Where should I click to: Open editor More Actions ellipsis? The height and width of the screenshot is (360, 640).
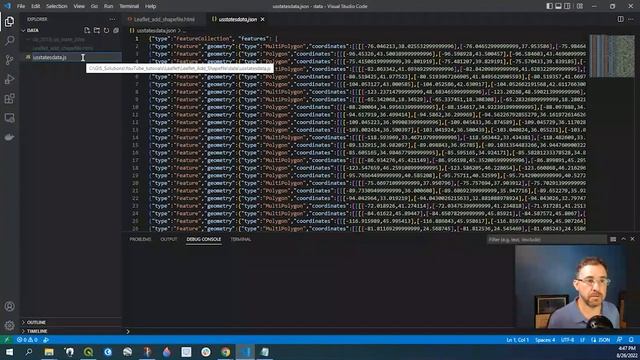coord(631,19)
